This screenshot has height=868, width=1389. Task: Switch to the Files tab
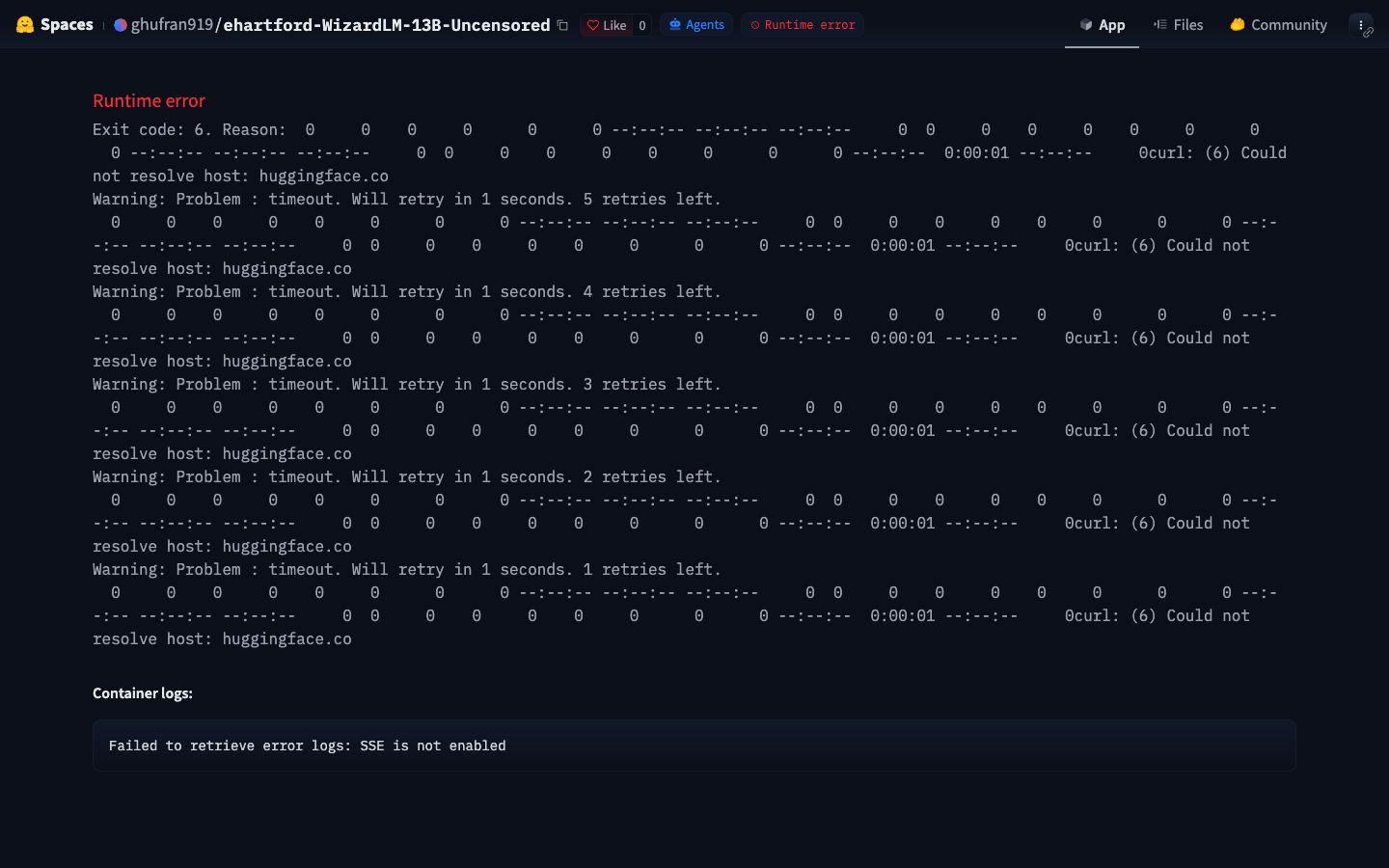(1179, 25)
